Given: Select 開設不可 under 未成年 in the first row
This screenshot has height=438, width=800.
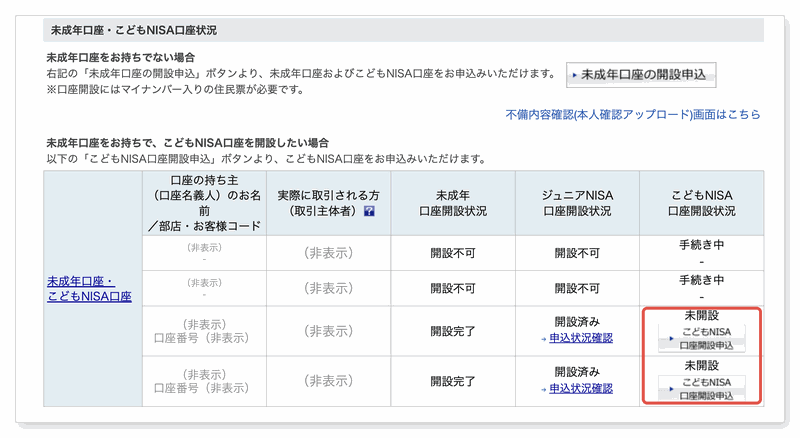Looking at the screenshot, I should pos(453,253).
